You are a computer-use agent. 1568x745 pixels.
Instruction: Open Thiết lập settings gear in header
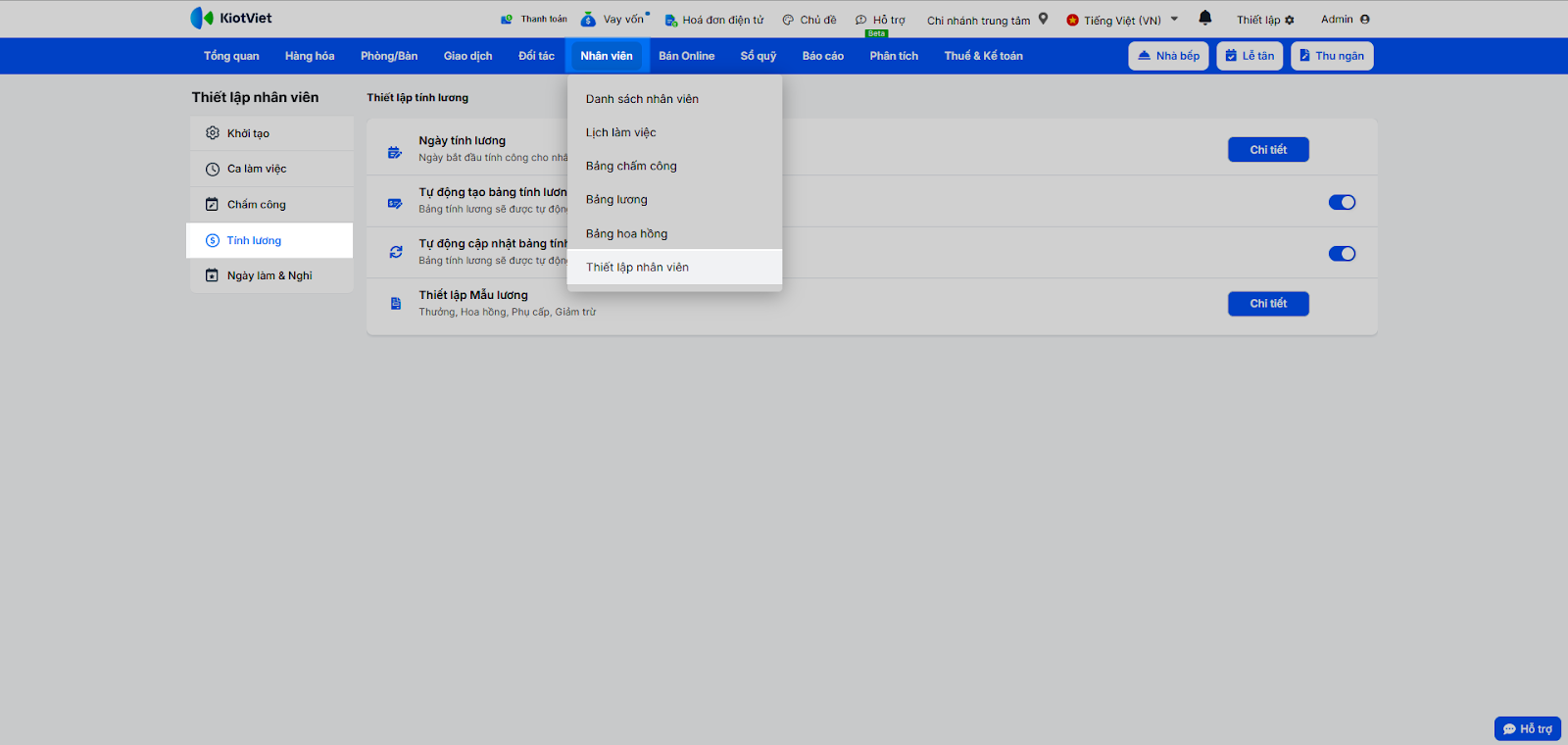[x=1265, y=20]
